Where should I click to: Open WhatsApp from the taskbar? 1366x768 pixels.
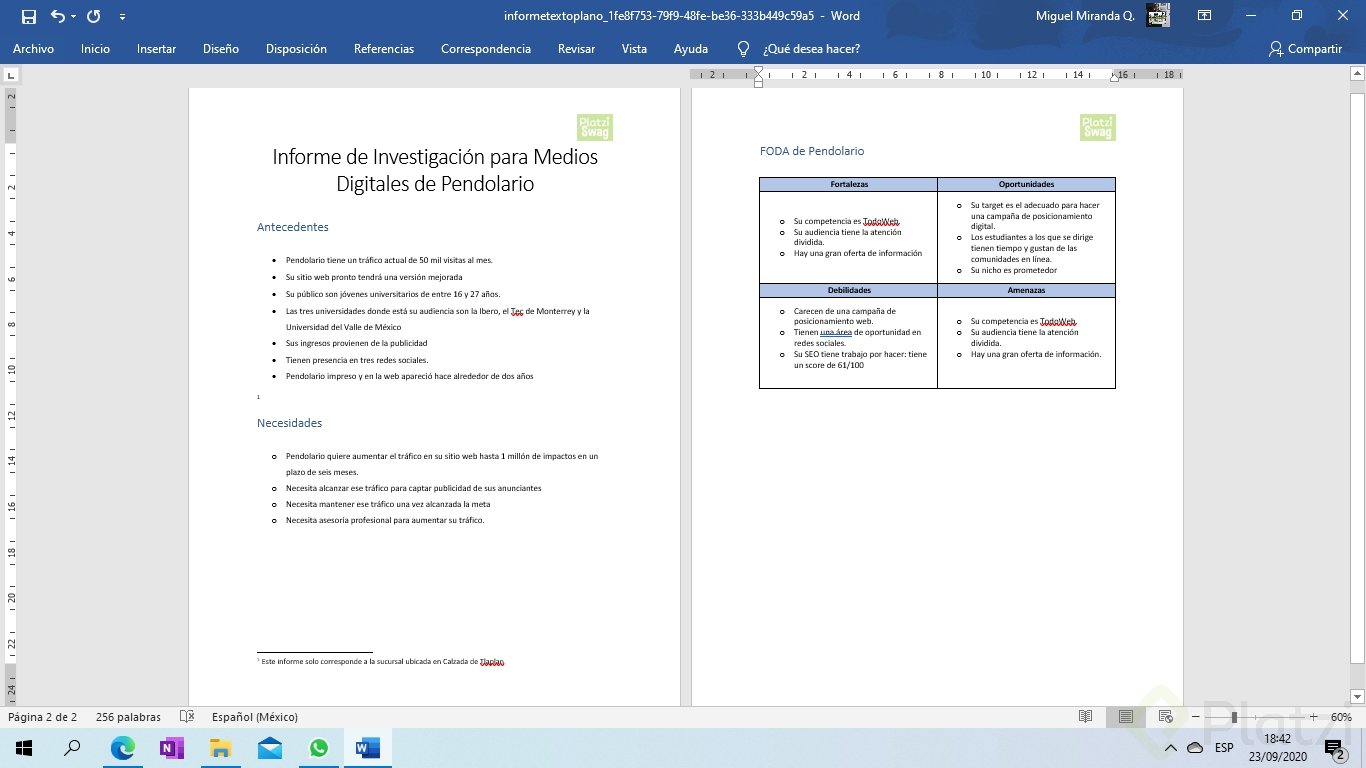click(318, 748)
